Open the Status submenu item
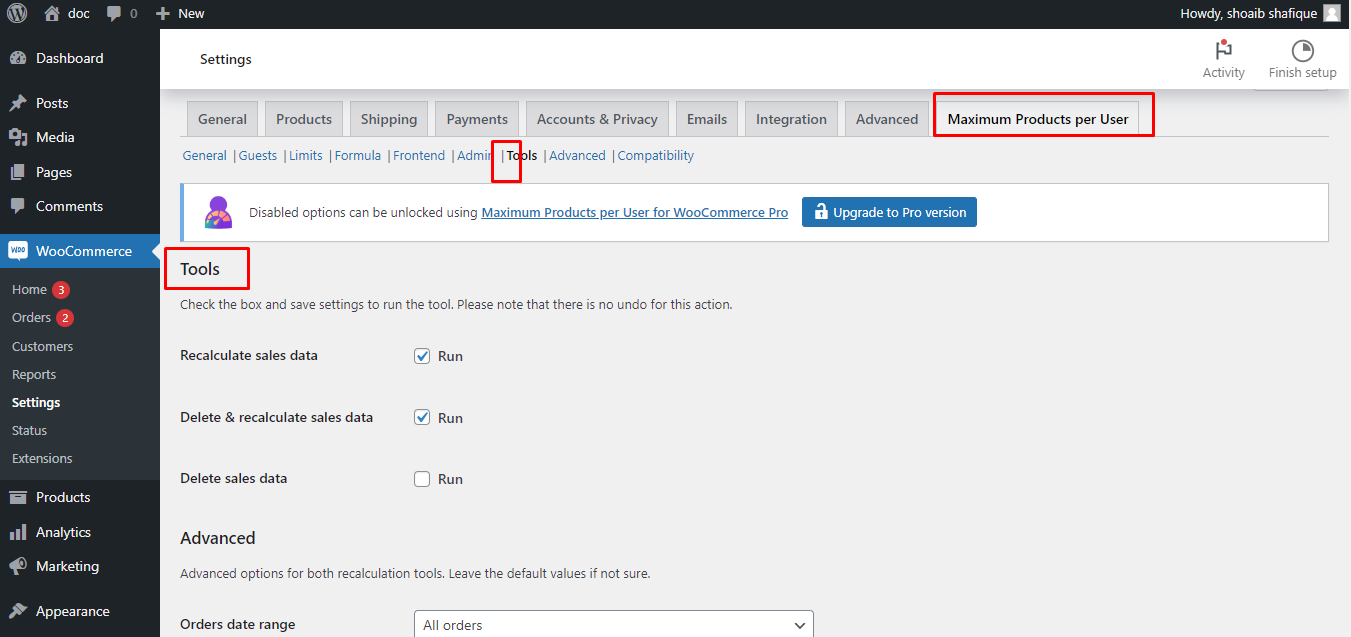Screen dimensions: 1351x637 click(29, 430)
